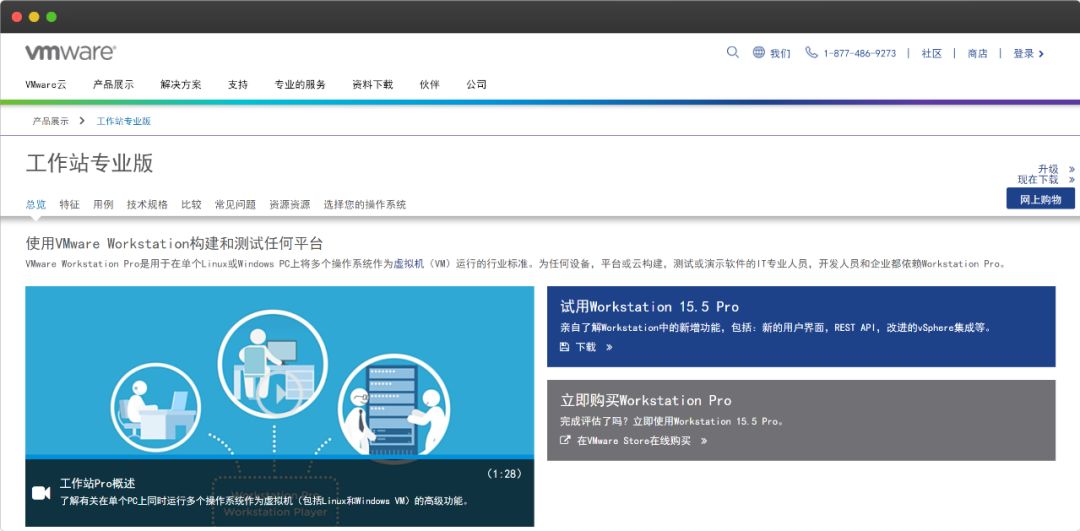Image resolution: width=1080 pixels, height=531 pixels.
Task: Click the double chevron after 下载
Action: point(609,348)
